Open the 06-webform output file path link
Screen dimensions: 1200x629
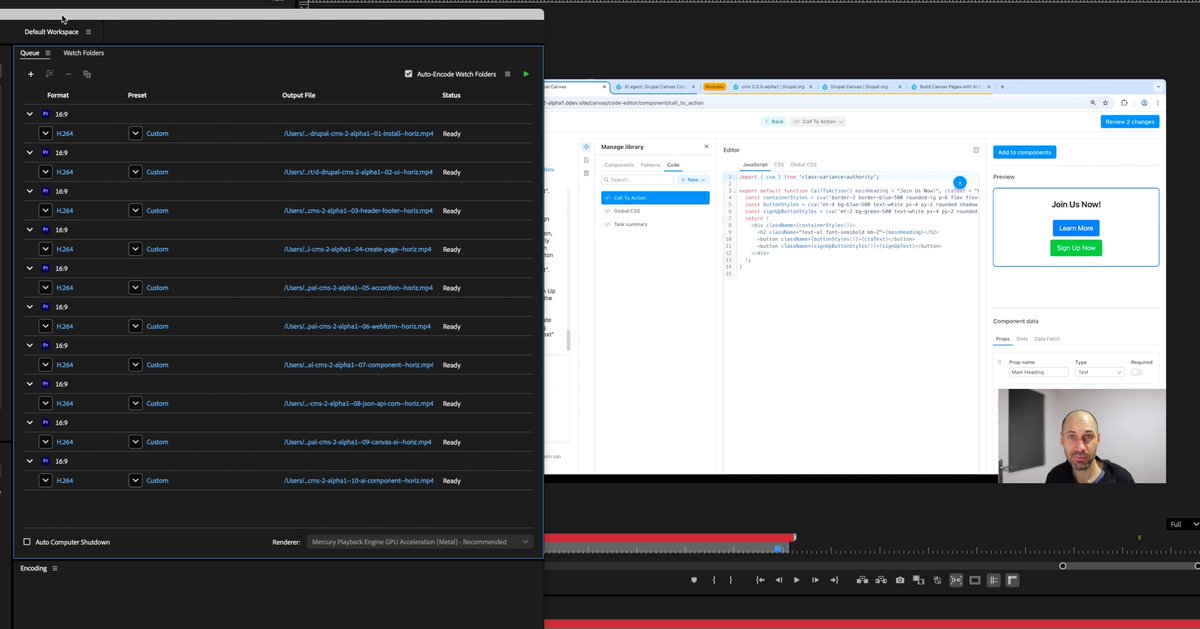(358, 326)
